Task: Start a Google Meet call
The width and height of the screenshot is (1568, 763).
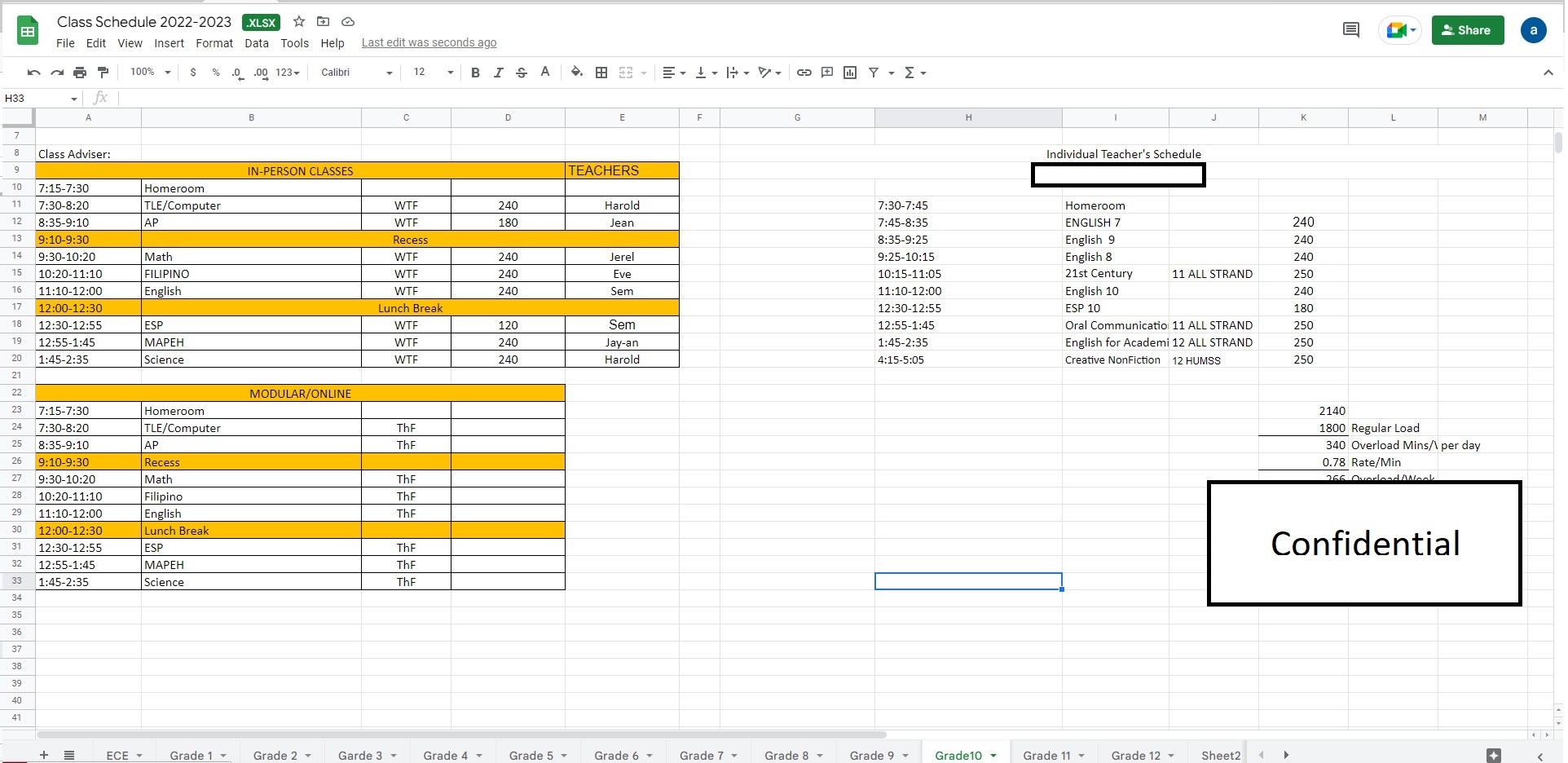Action: 1399,30
